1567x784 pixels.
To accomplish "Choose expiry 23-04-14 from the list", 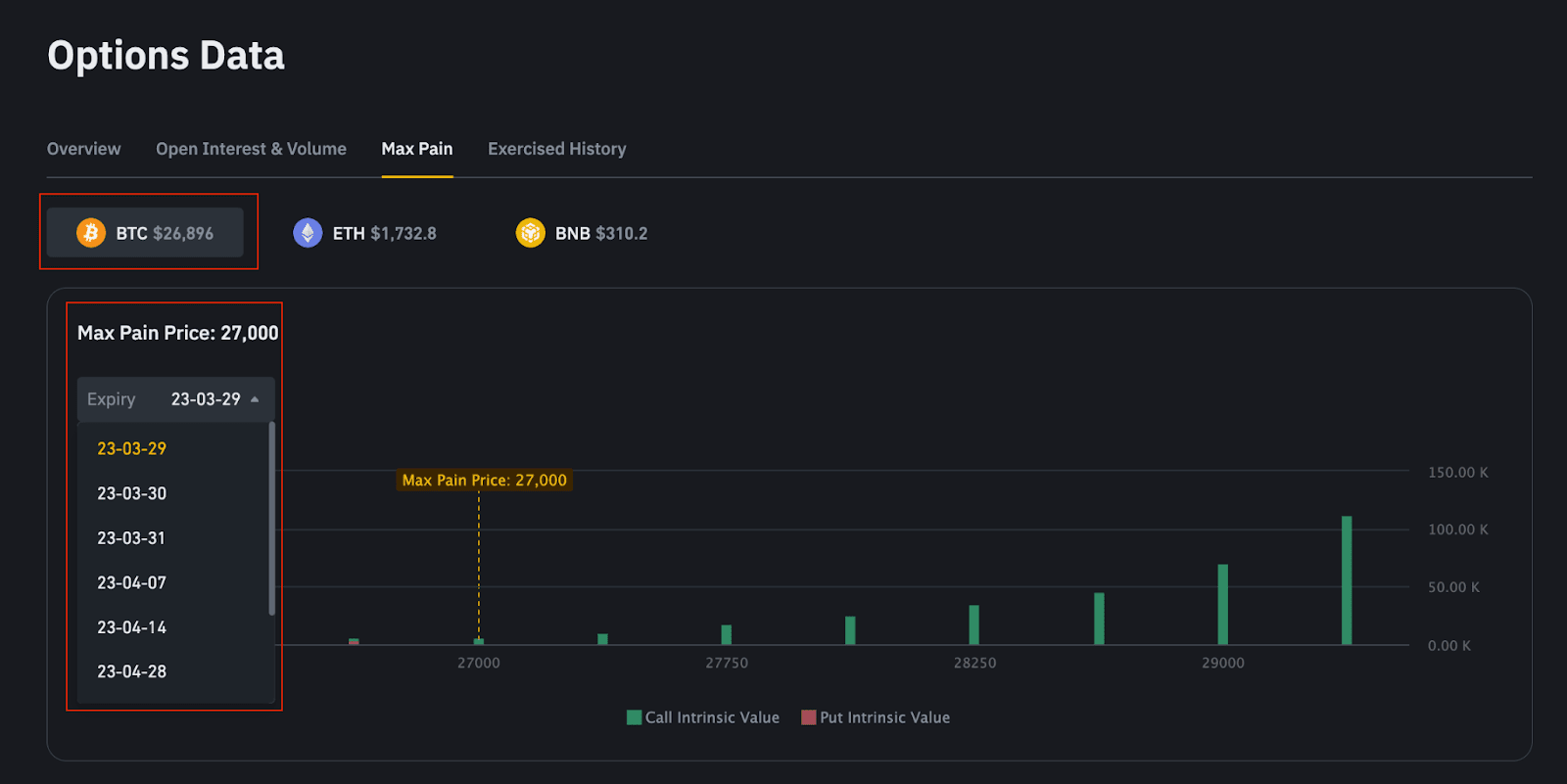I will [x=131, y=627].
